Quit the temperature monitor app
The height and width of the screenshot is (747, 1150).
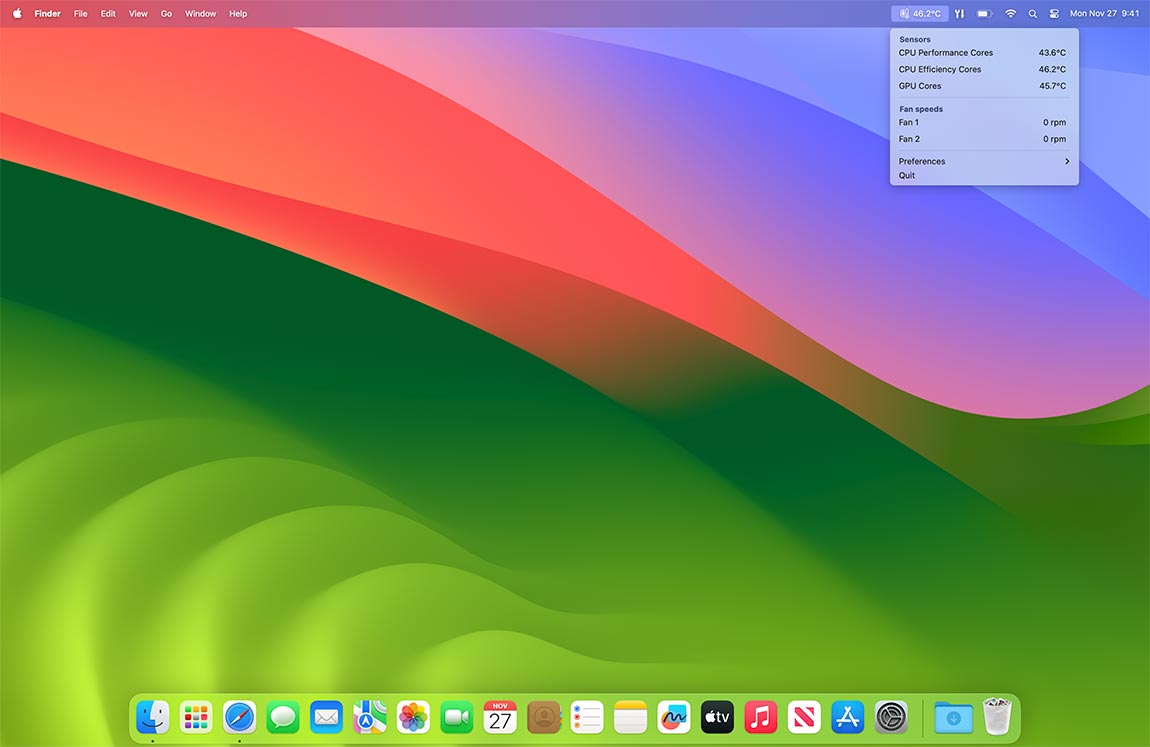[906, 175]
